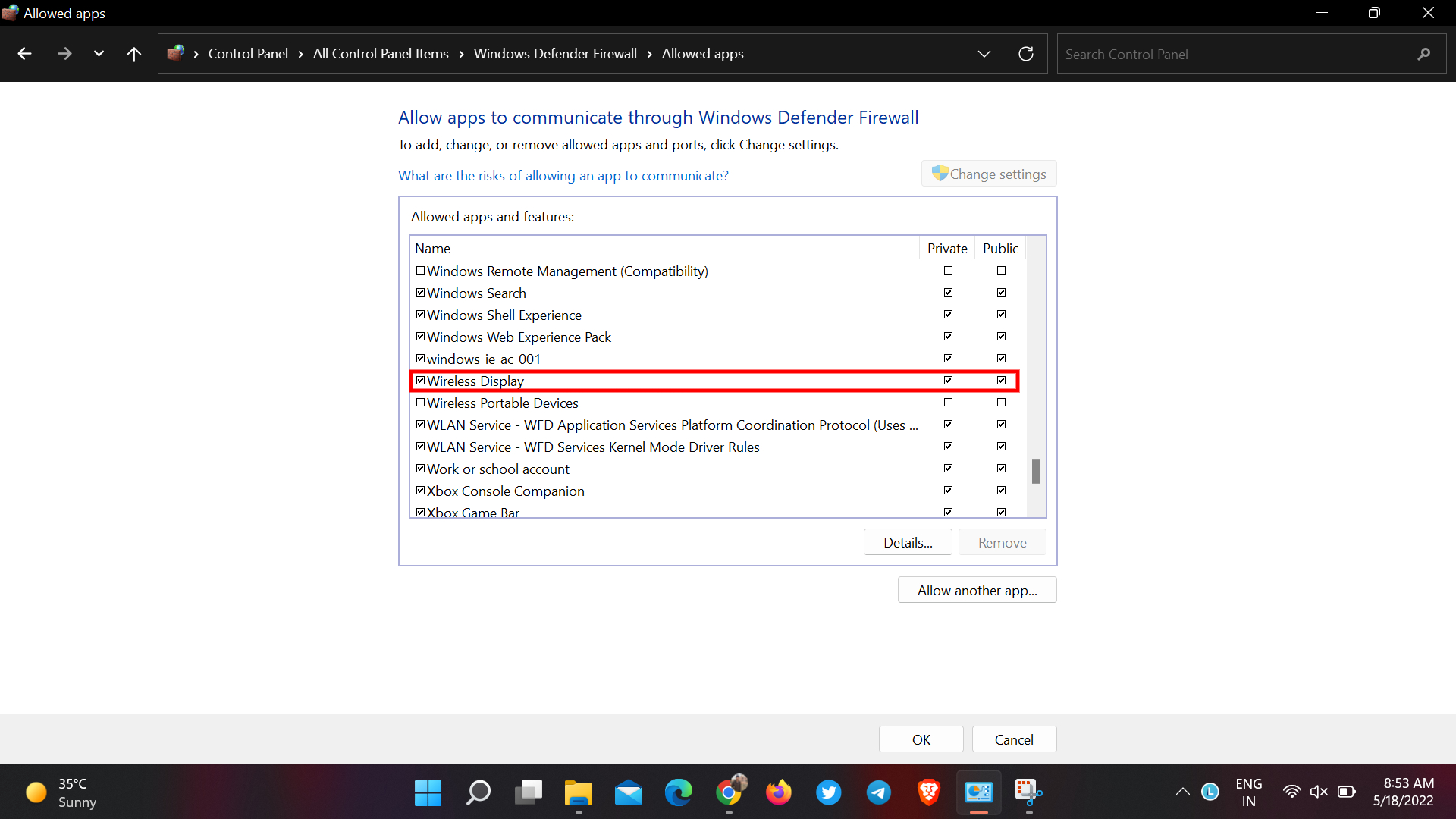Screen dimensions: 1456x819
Task: Disable Windows Remote Management Public access
Action: tap(1000, 270)
